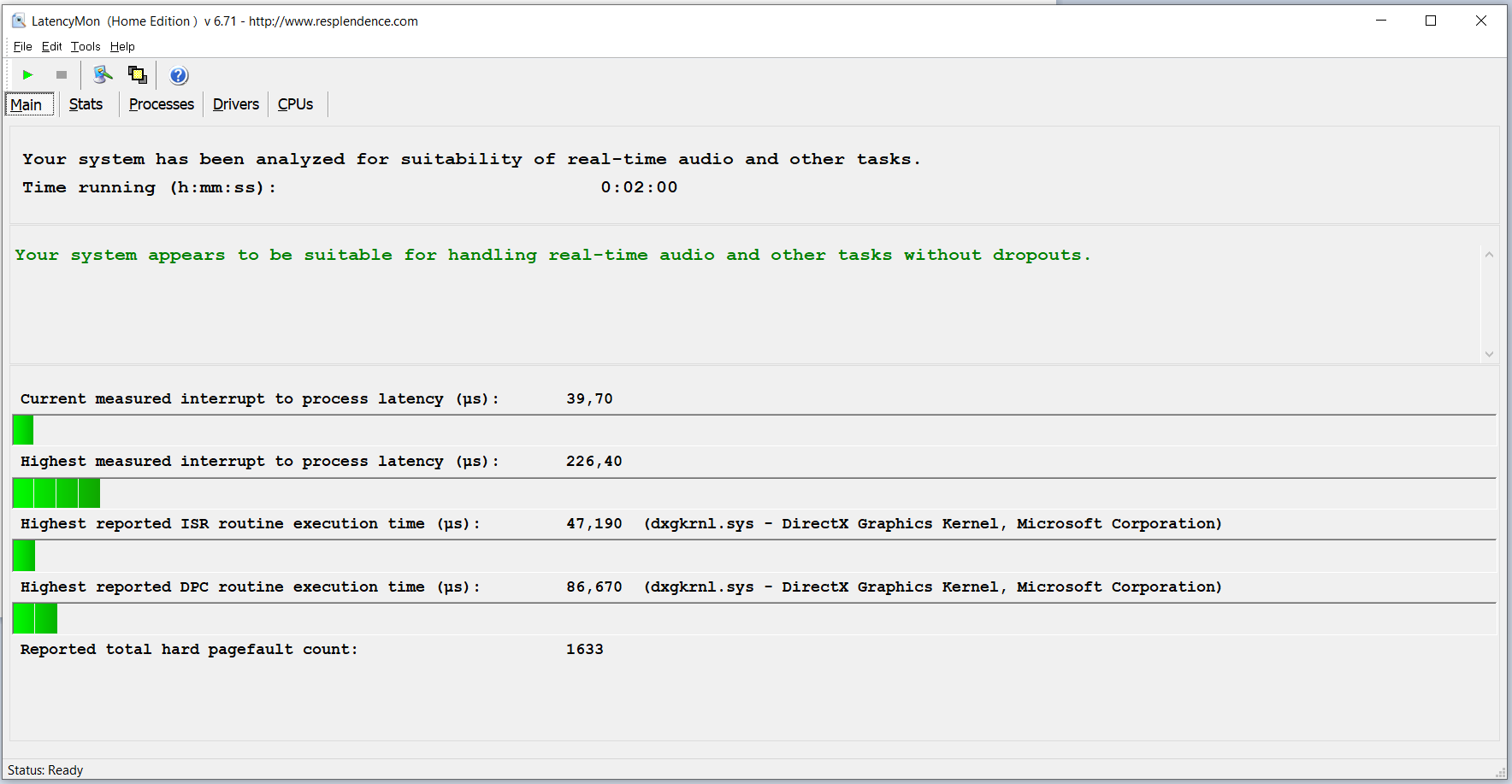Click the green system suitable message

(x=552, y=255)
